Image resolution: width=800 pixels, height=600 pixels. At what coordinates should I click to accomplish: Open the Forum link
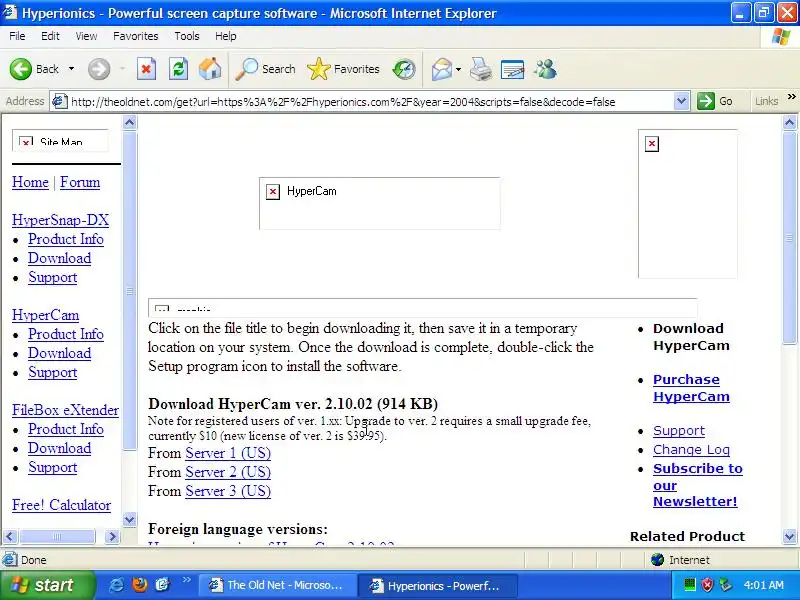pyautogui.click(x=80, y=182)
